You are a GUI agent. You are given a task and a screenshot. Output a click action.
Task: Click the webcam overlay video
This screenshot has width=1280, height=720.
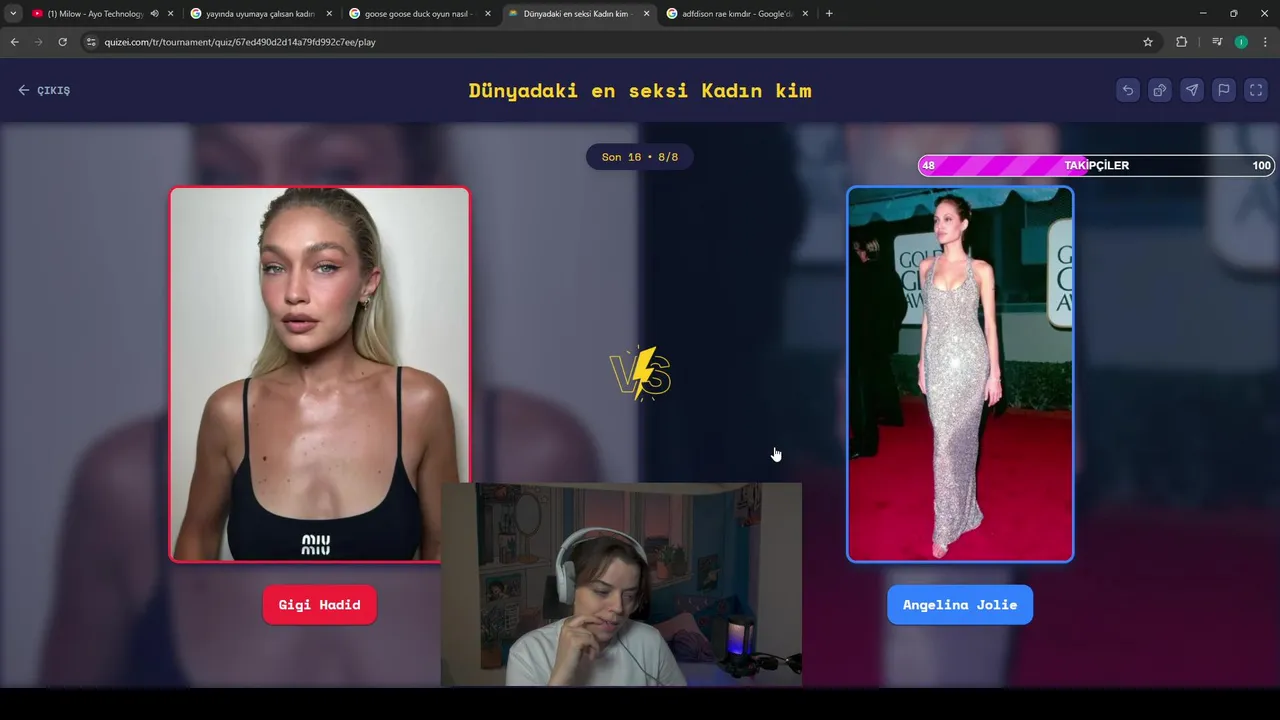(621, 585)
